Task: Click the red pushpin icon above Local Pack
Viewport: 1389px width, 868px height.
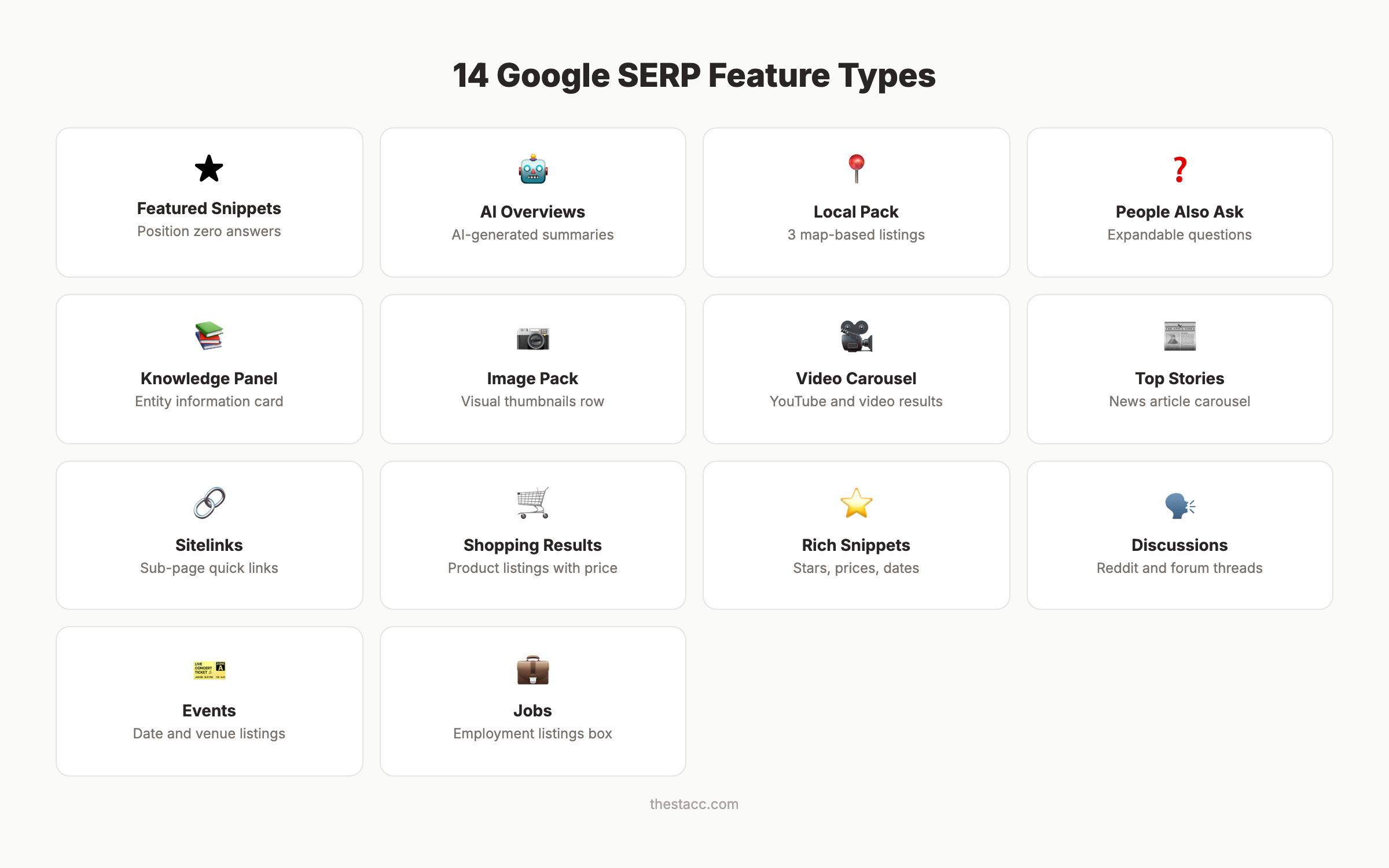Action: click(x=856, y=169)
